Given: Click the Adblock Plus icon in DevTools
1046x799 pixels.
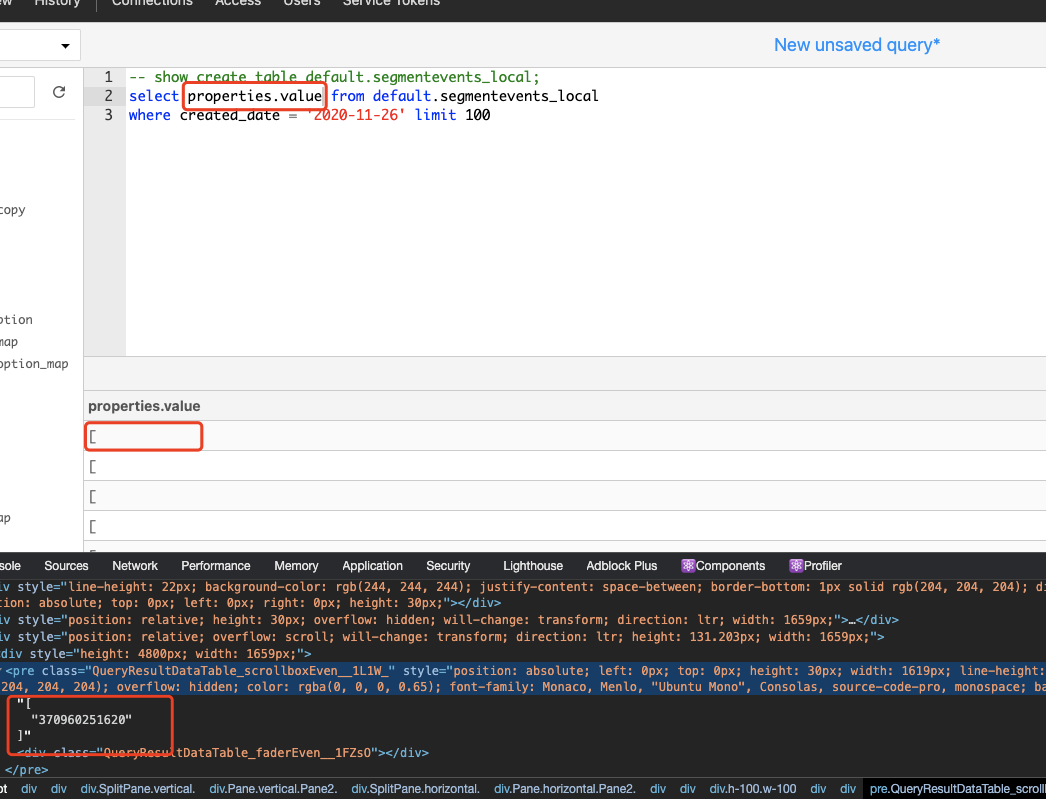Looking at the screenshot, I should [621, 565].
